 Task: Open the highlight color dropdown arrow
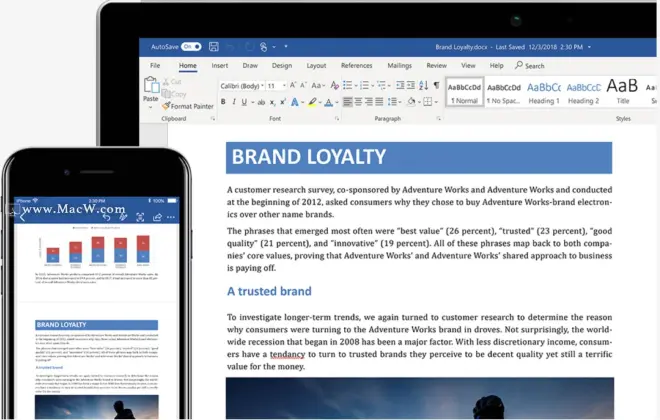(320, 102)
